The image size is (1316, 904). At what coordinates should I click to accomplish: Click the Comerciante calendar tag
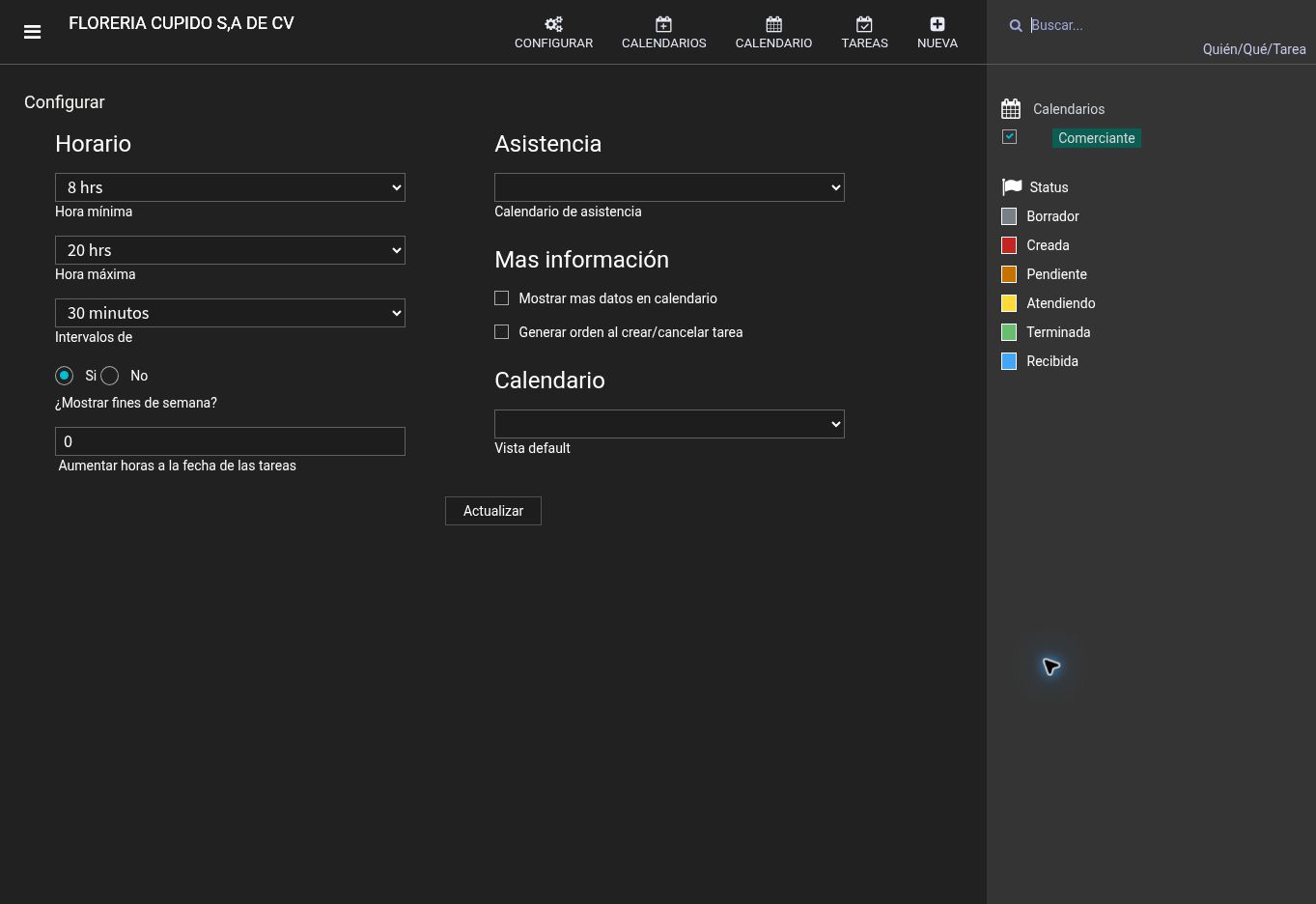[1096, 138]
